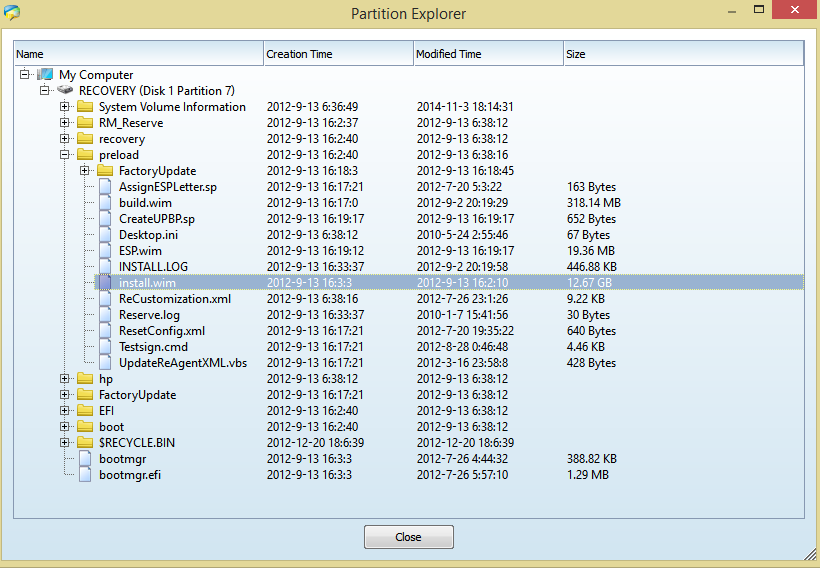Click the UpdateReAgentXML.vbs file icon

tap(105, 363)
